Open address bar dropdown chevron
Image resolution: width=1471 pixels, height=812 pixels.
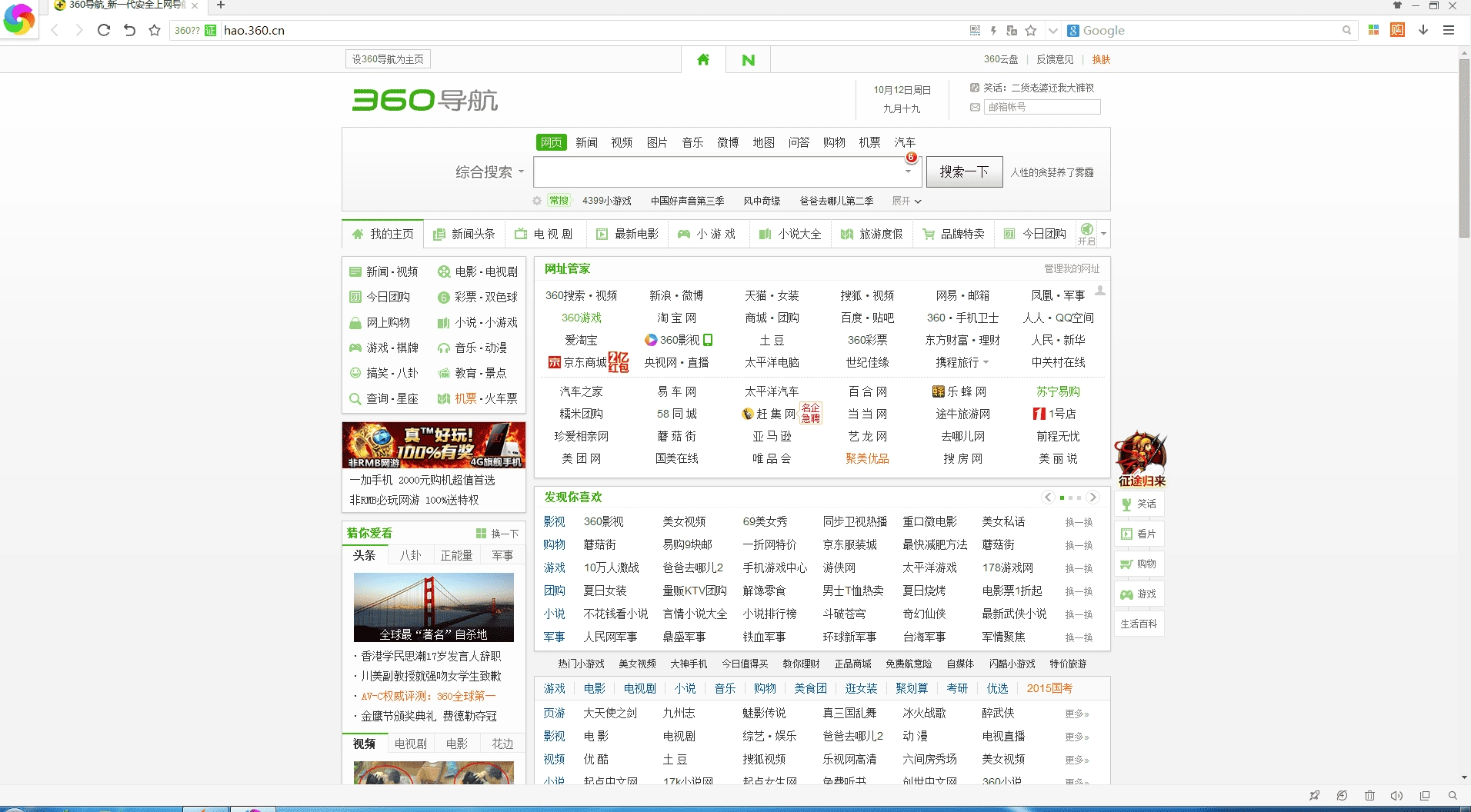click(1052, 30)
